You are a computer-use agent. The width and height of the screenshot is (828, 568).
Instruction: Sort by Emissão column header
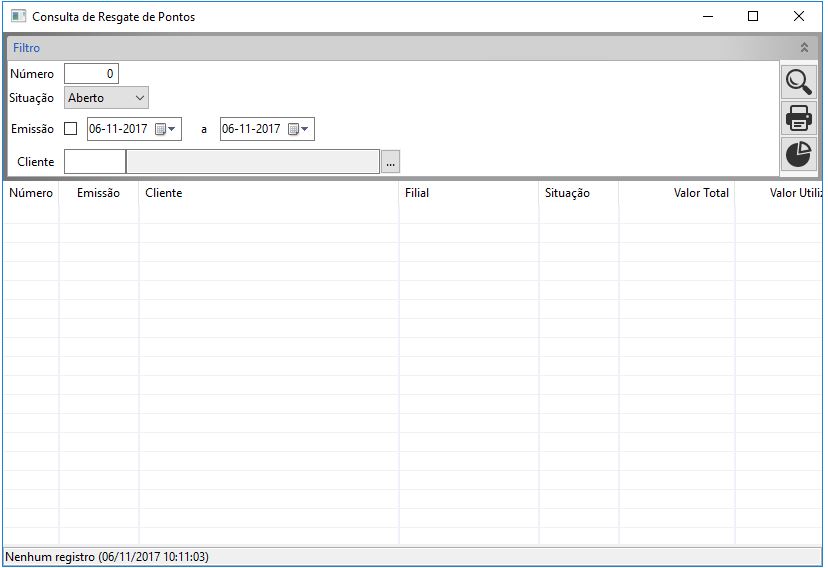point(99,193)
